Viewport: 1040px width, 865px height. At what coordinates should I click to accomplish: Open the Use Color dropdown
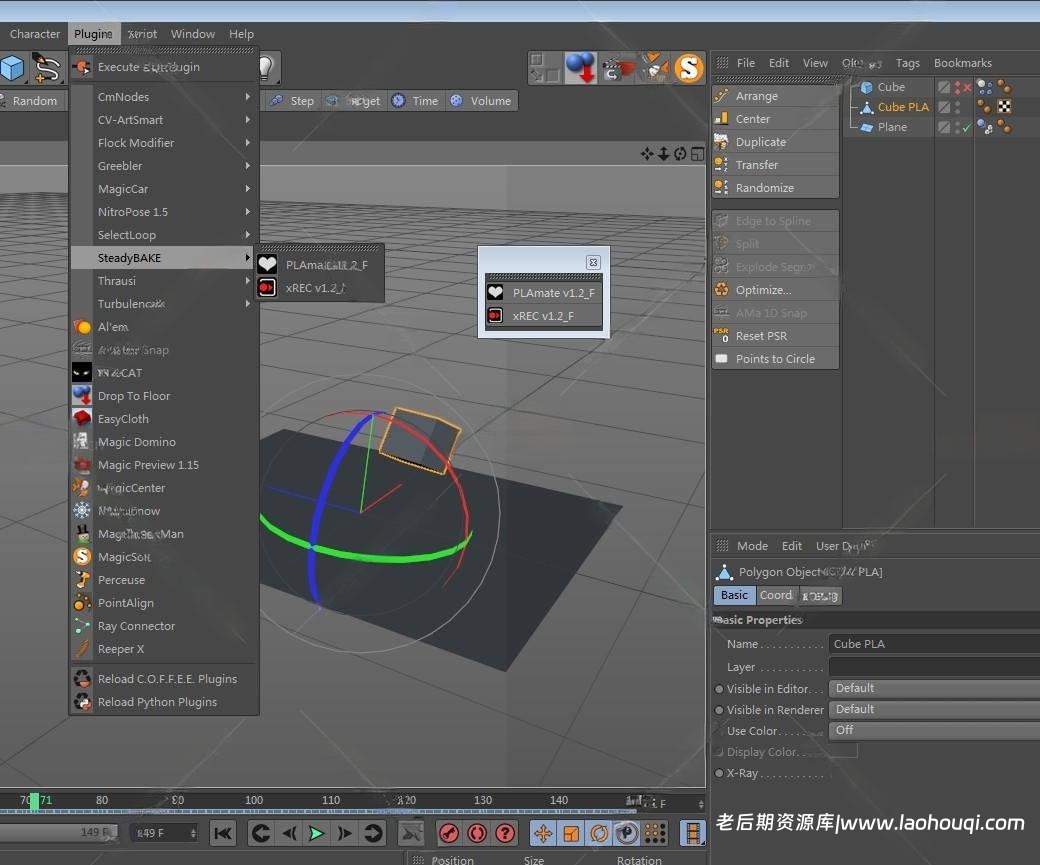click(933, 730)
